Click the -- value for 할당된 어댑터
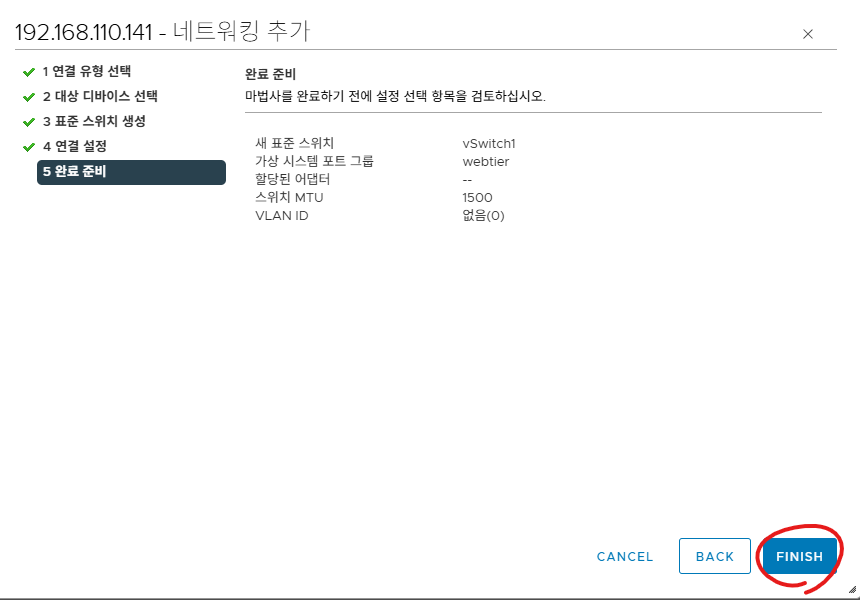 click(x=467, y=180)
